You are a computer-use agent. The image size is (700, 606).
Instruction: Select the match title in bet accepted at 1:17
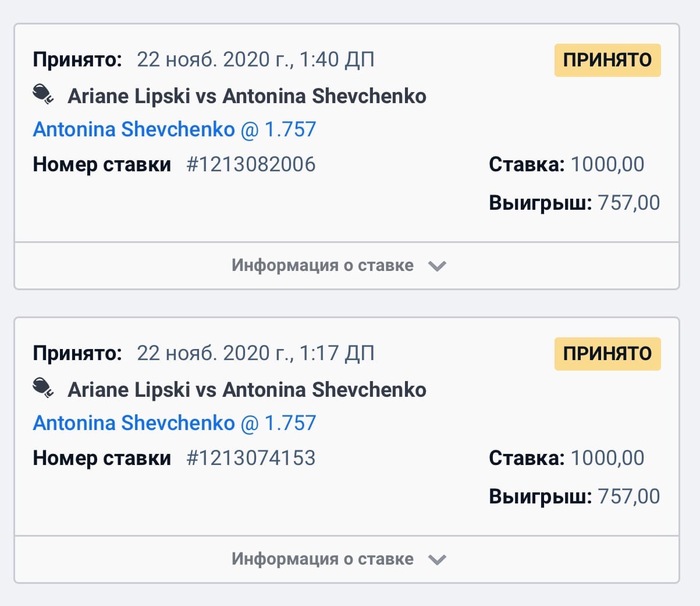[x=247, y=389]
